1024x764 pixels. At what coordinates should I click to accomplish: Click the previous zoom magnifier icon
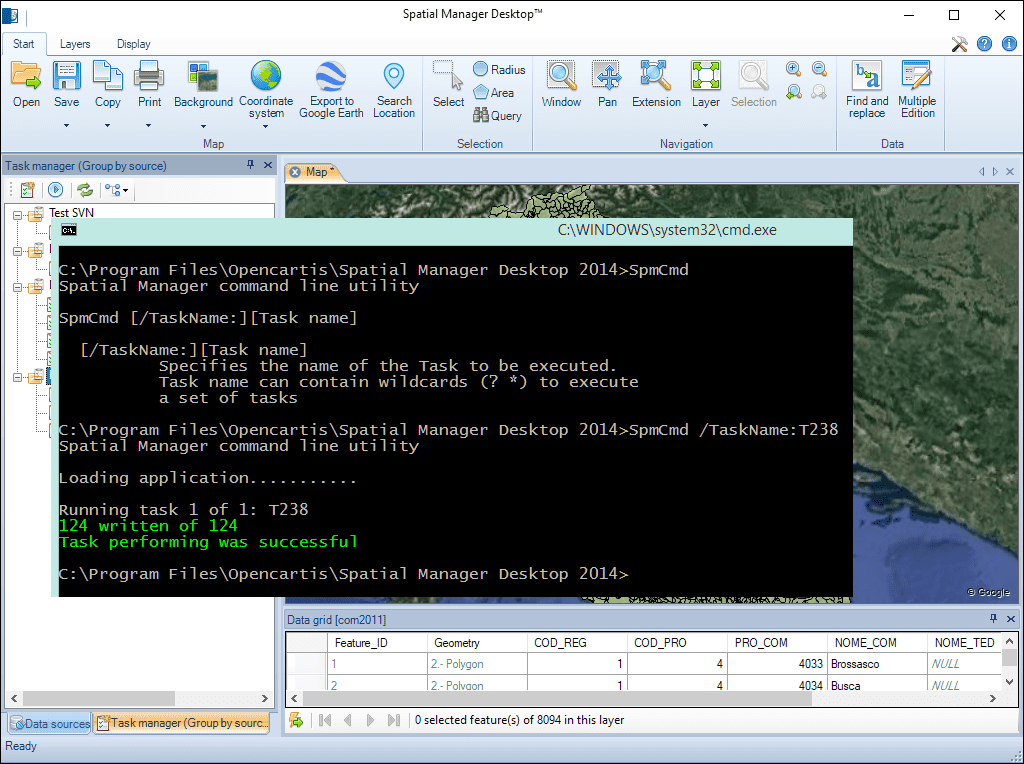(x=793, y=92)
